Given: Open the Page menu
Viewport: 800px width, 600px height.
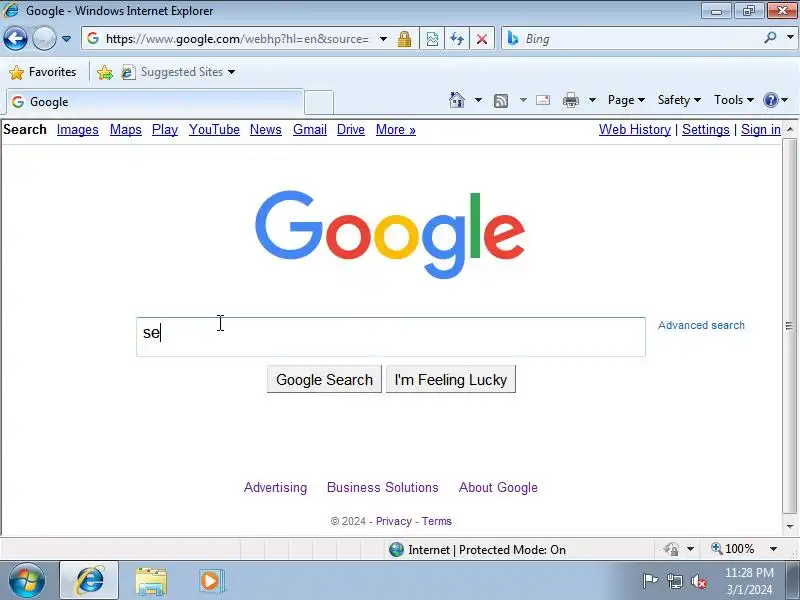Looking at the screenshot, I should (626, 100).
